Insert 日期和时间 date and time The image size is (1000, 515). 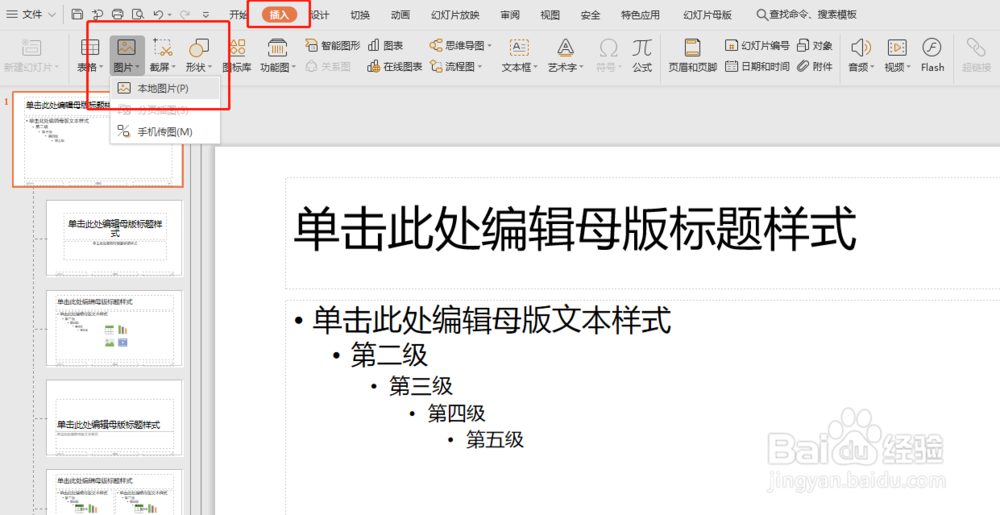point(757,66)
